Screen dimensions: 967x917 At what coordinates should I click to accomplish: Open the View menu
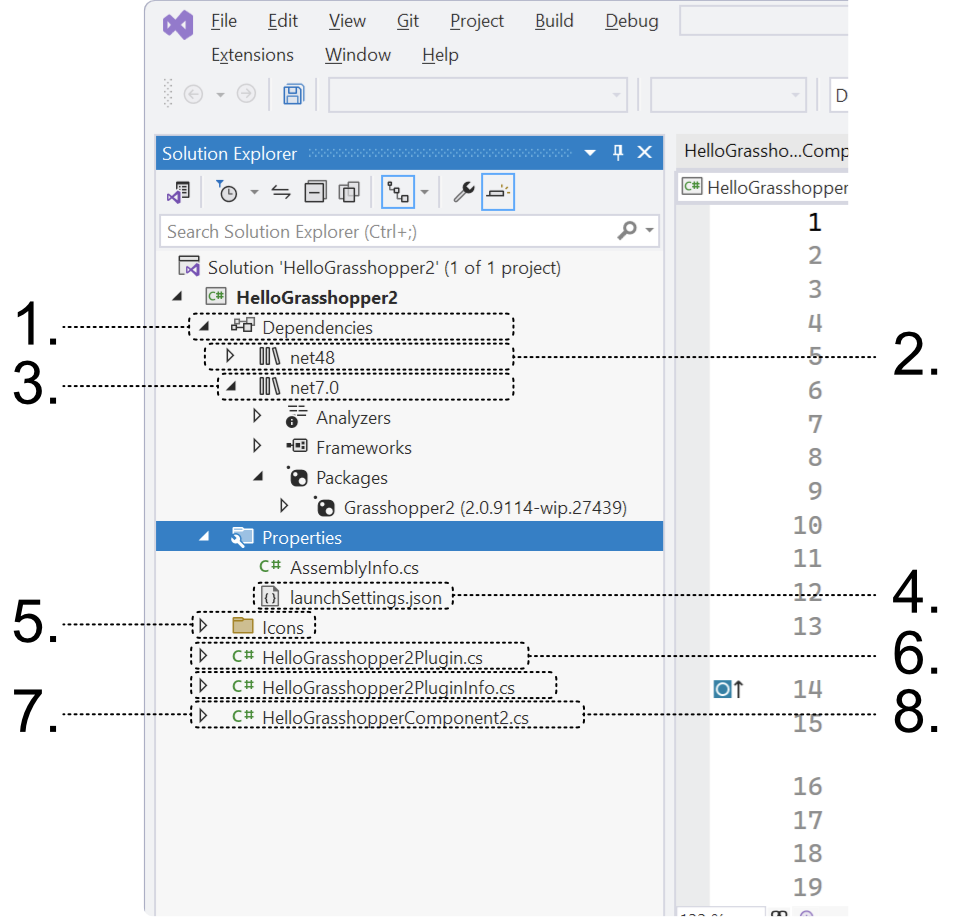tap(347, 21)
